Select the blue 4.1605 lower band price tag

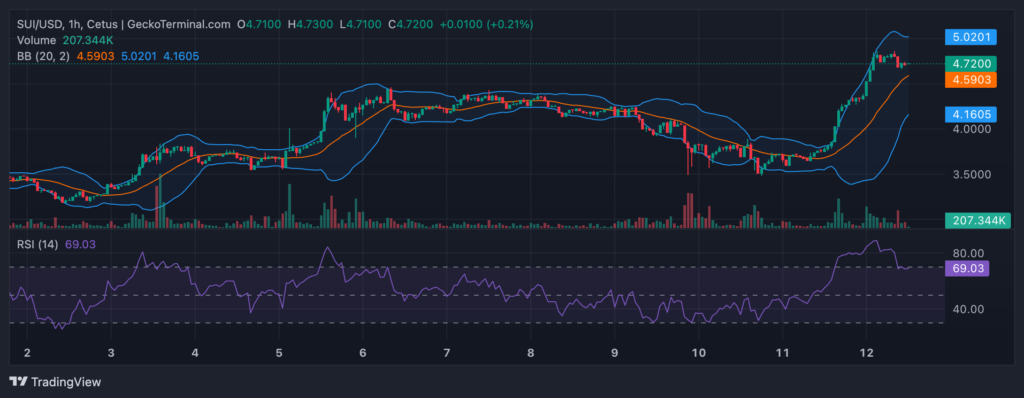coord(970,115)
